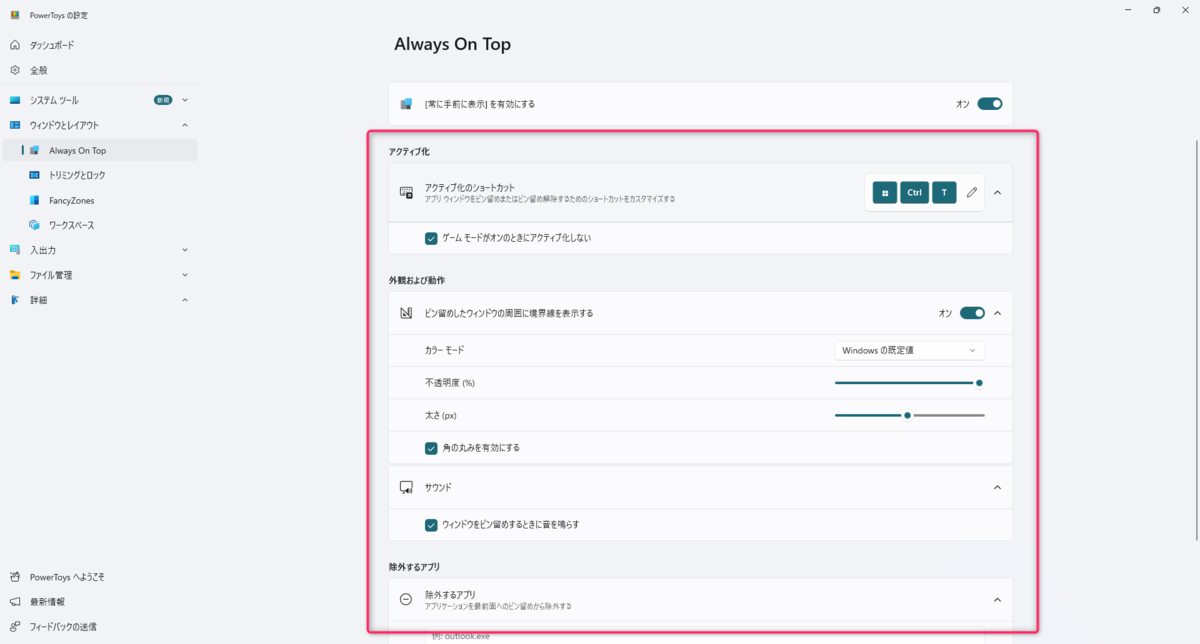Click the ワークスペース cube icon
This screenshot has width=1200, height=644.
[x=34, y=225]
